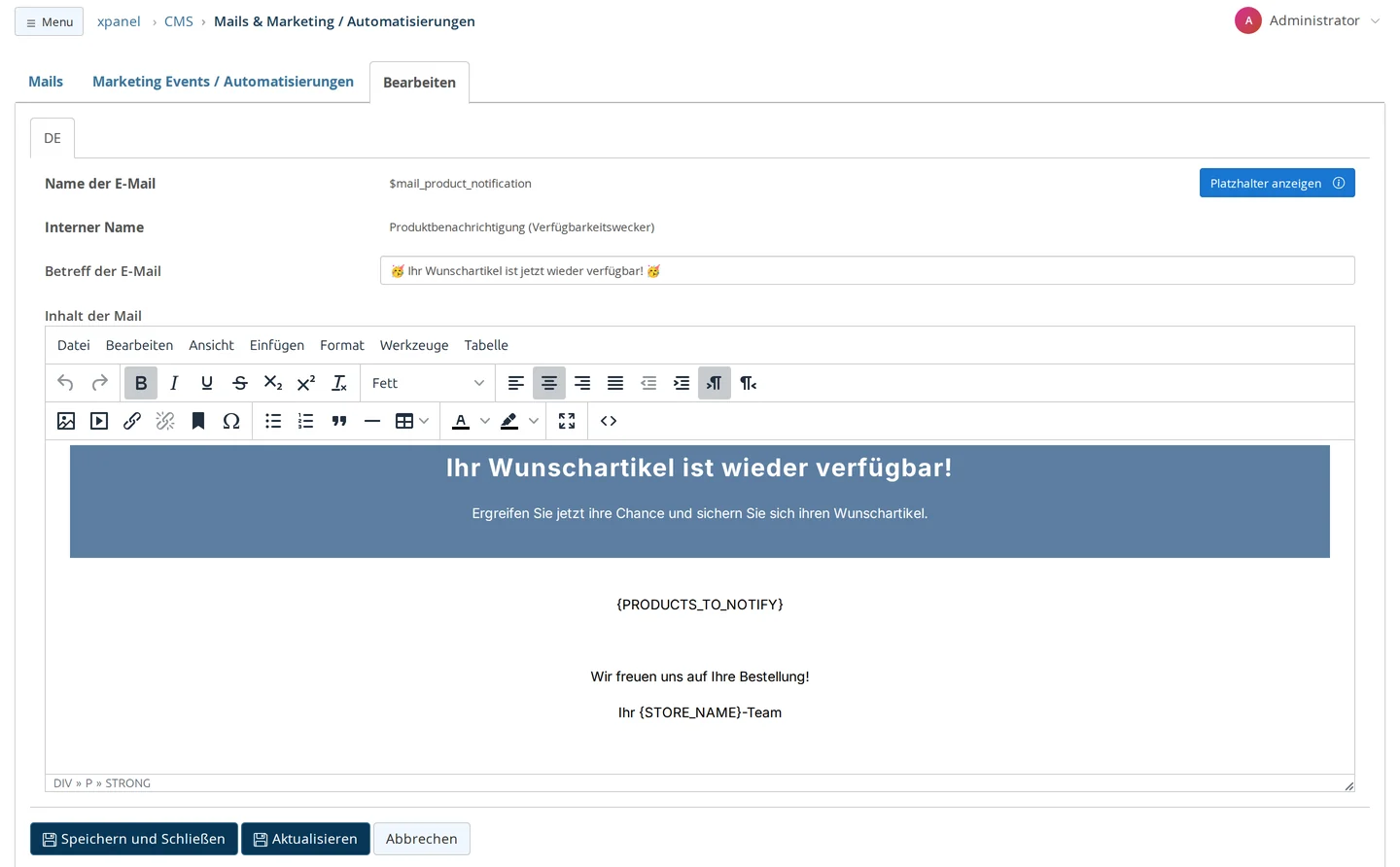Open the Einfügen menu
The height and width of the screenshot is (867, 1400).
[x=277, y=345]
